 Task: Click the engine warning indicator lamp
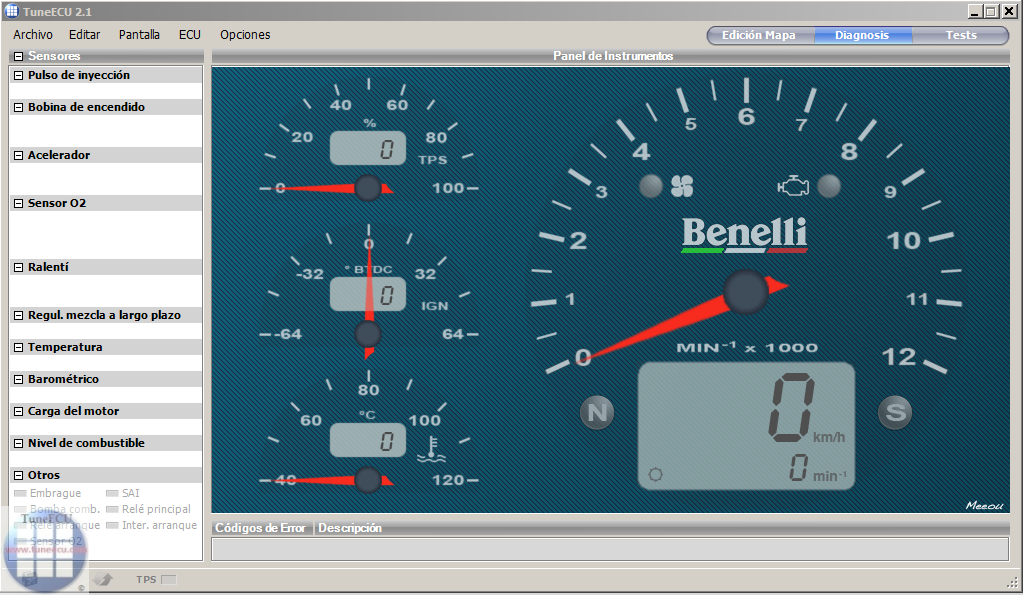(829, 187)
